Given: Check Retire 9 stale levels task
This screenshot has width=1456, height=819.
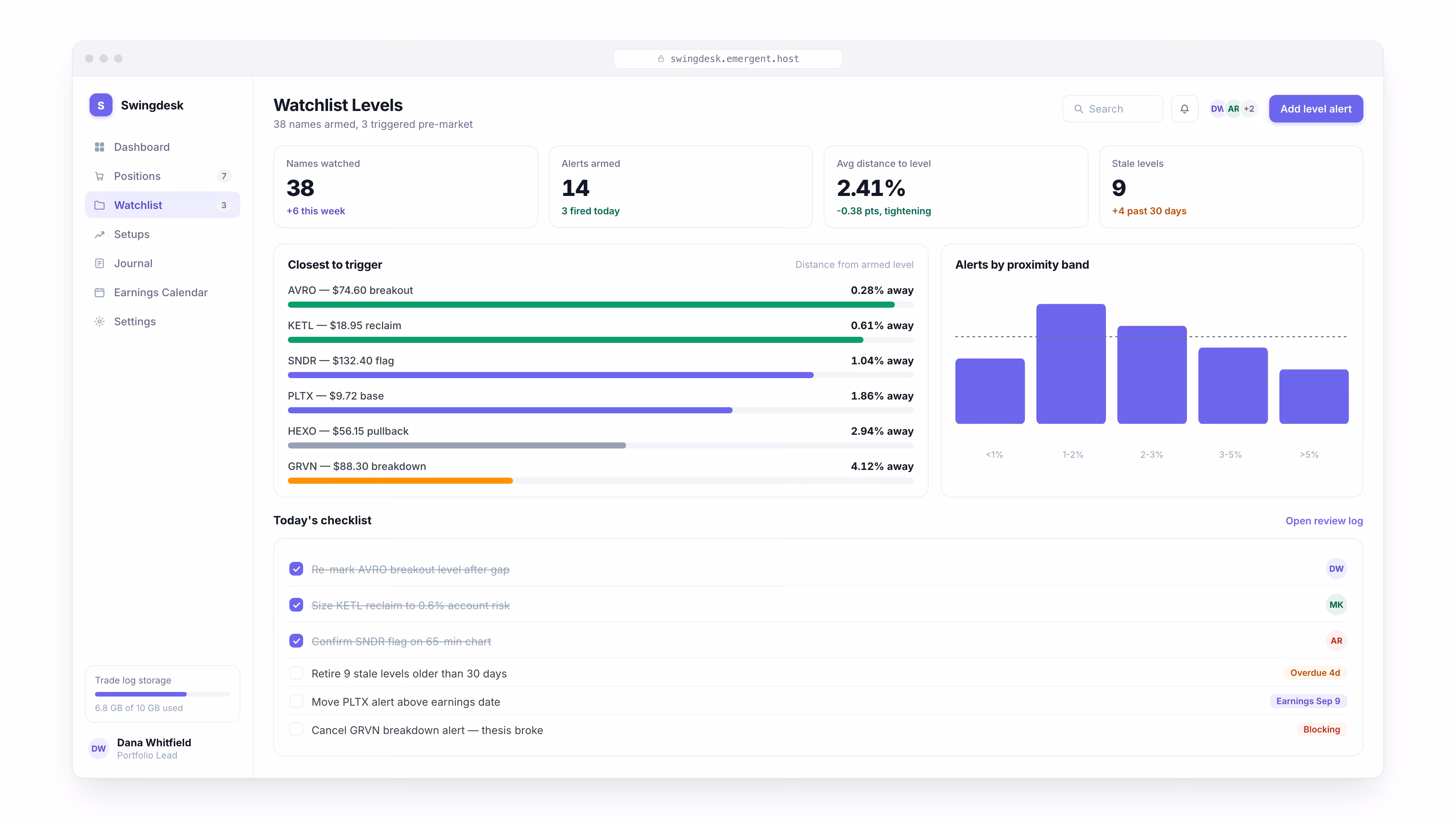Looking at the screenshot, I should (x=296, y=672).
